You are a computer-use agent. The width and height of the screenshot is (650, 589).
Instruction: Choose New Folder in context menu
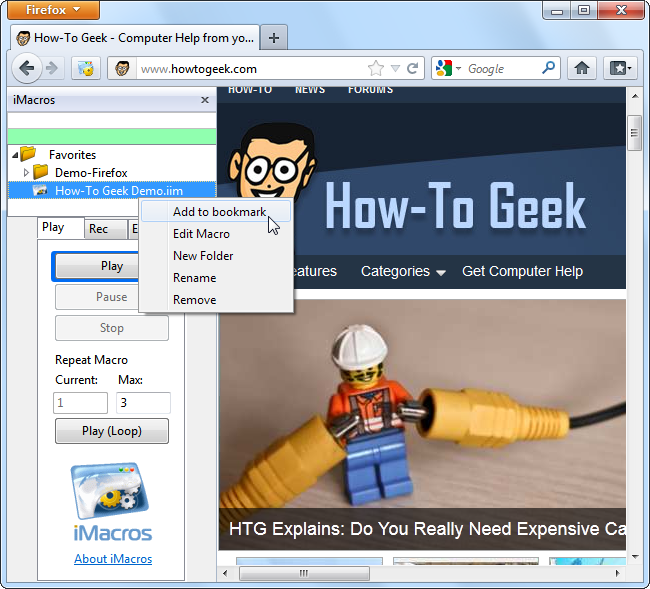(216, 256)
